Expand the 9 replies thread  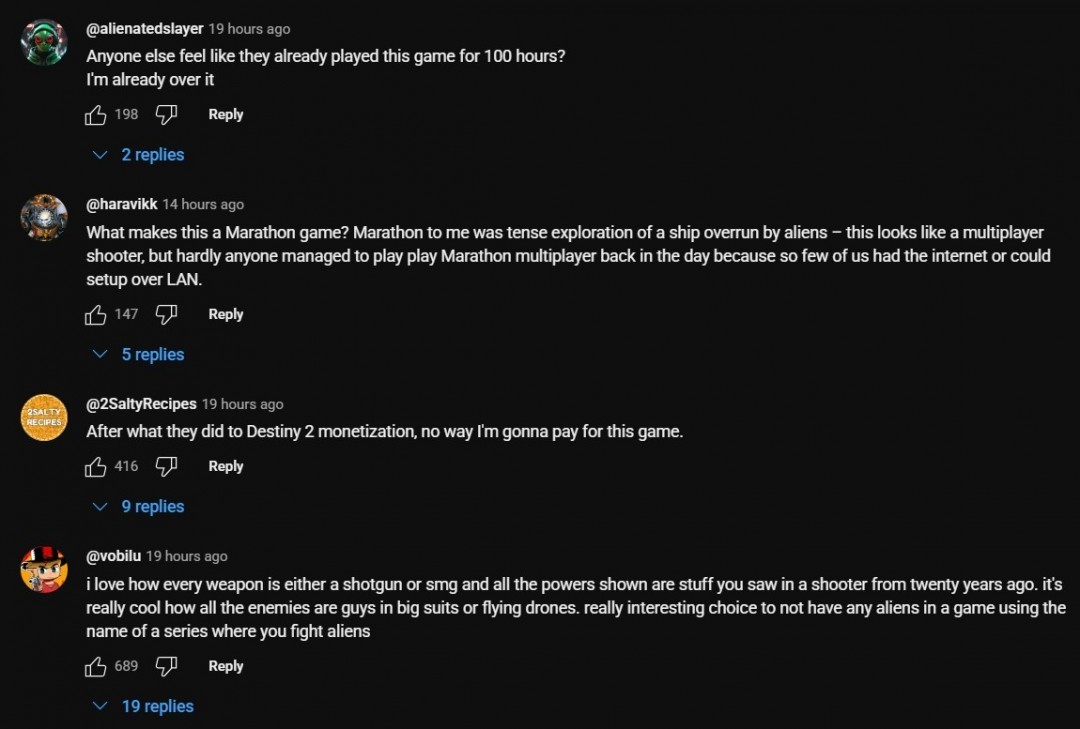140,507
